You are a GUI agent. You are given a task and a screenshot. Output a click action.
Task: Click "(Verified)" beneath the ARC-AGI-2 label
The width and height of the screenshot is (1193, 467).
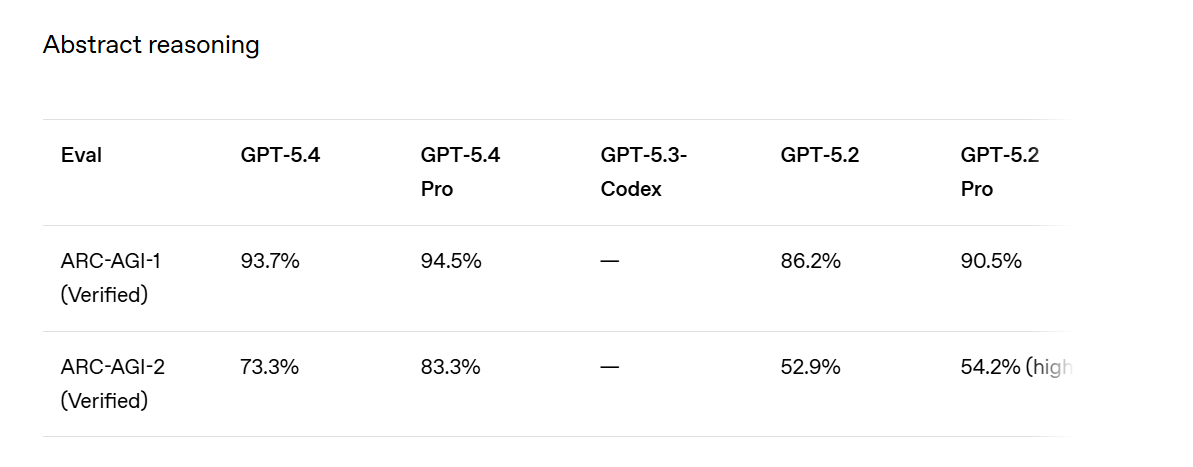tap(104, 401)
